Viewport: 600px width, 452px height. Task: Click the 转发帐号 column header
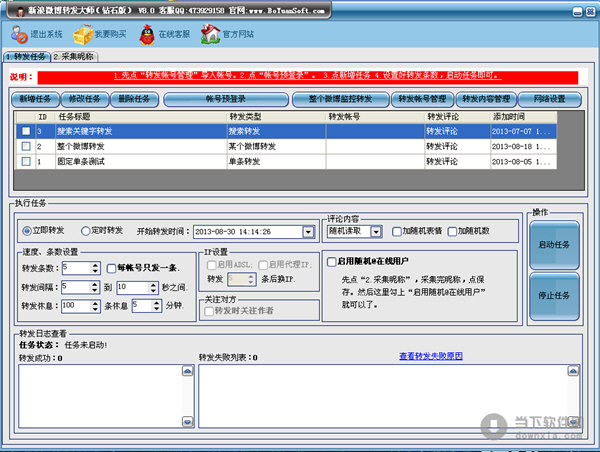click(x=375, y=117)
